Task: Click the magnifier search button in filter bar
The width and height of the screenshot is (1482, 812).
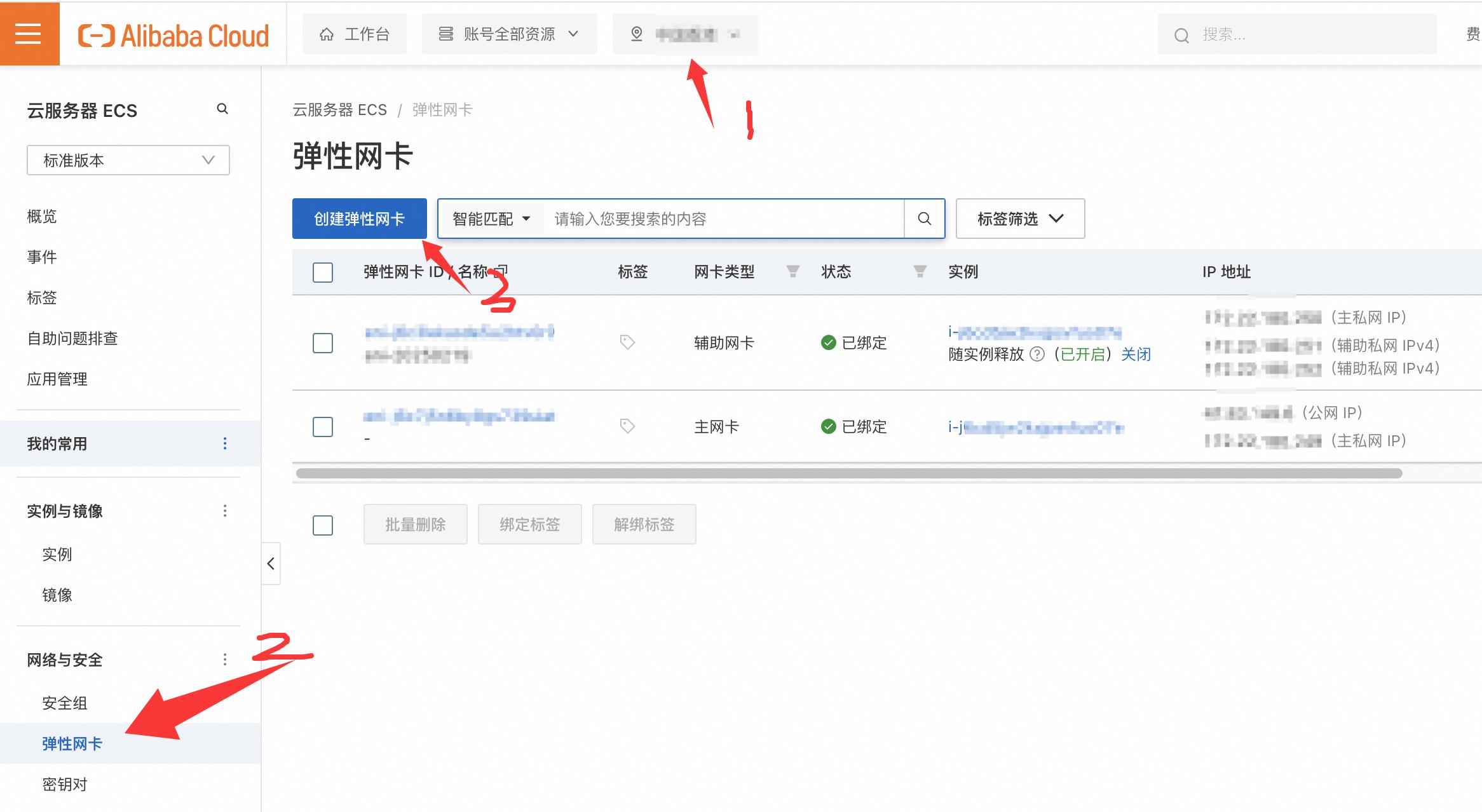Action: tap(924, 219)
